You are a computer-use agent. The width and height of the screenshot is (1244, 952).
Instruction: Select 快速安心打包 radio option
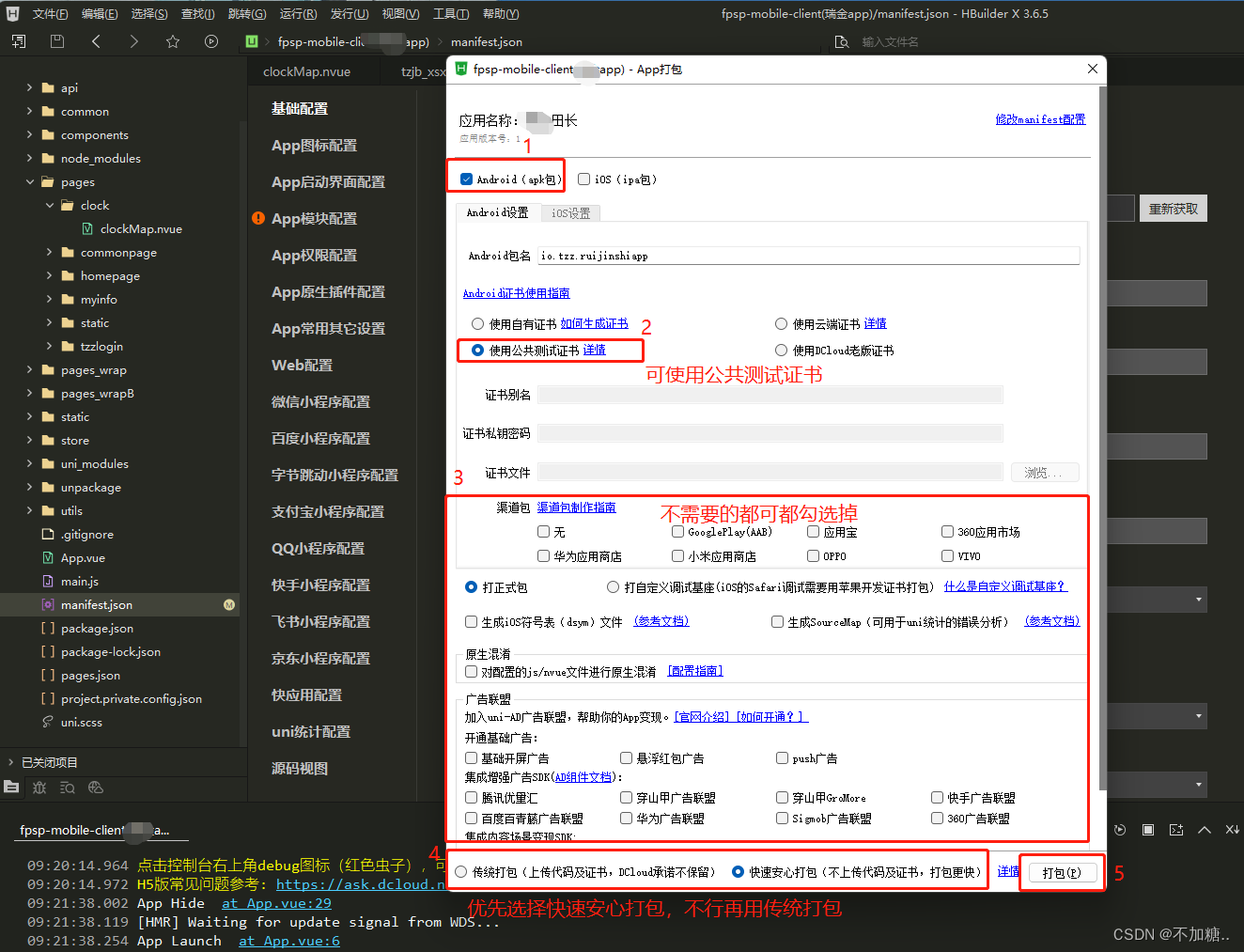coord(738,871)
